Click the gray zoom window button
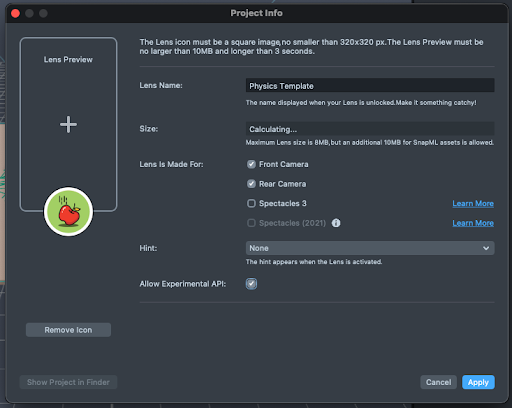Viewport: 512px width, 408px height. pyautogui.click(x=43, y=13)
